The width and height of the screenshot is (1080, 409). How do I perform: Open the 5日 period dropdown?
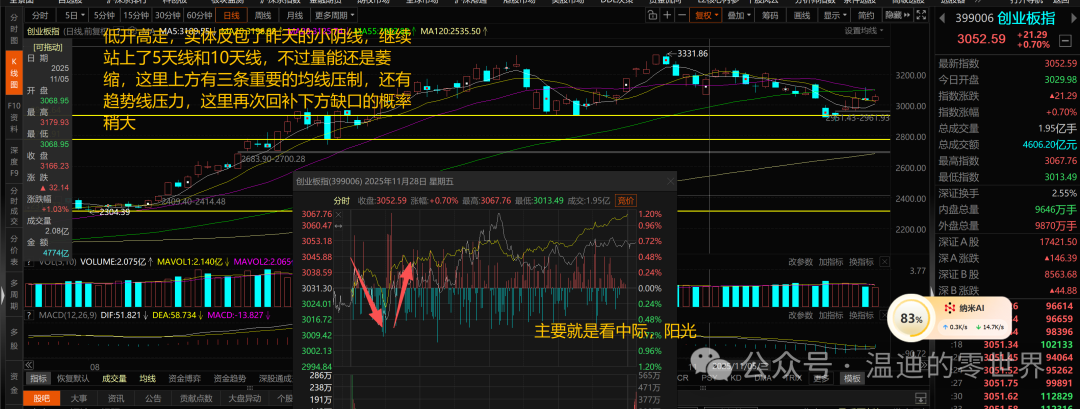tap(72, 15)
